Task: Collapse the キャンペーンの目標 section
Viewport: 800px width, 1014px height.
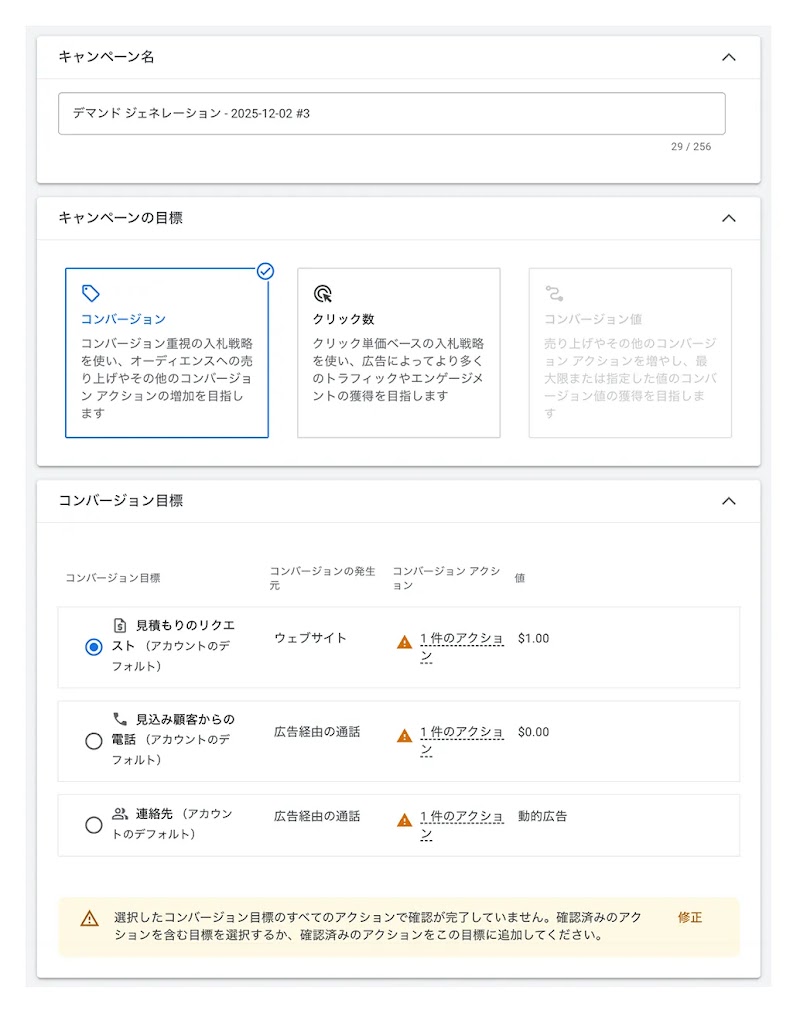Action: tap(729, 218)
